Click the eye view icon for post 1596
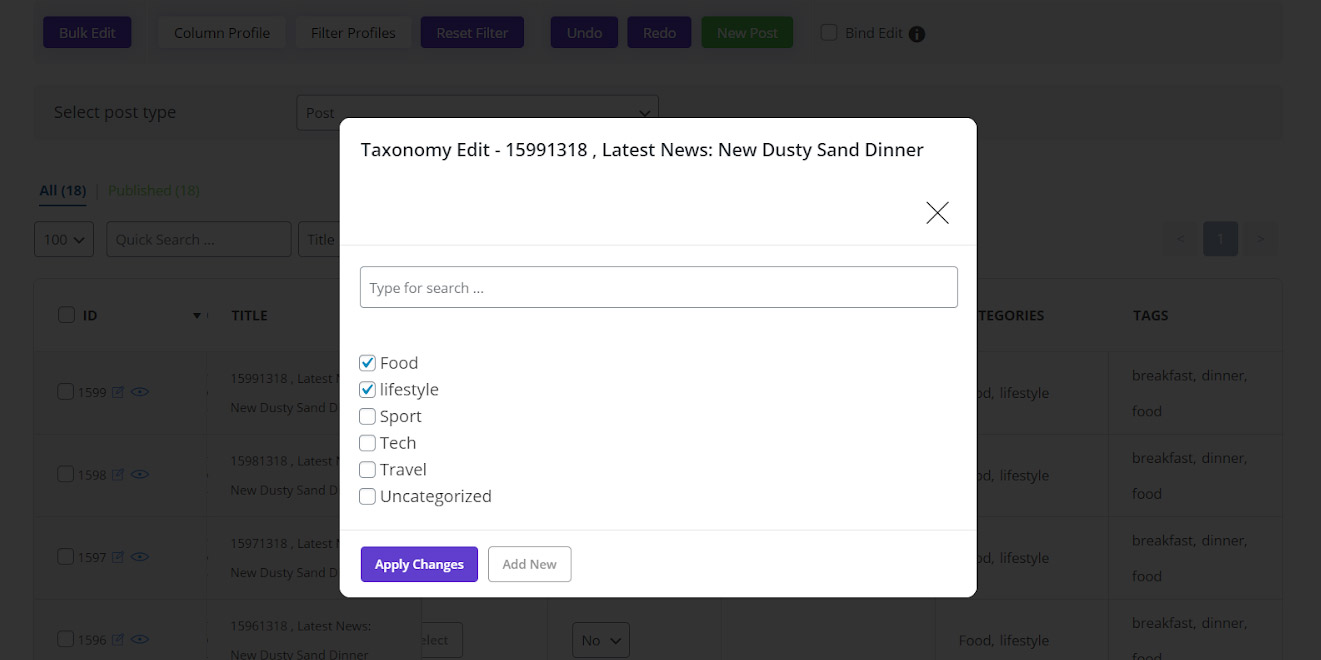This screenshot has height=660, width=1321. [x=140, y=640]
